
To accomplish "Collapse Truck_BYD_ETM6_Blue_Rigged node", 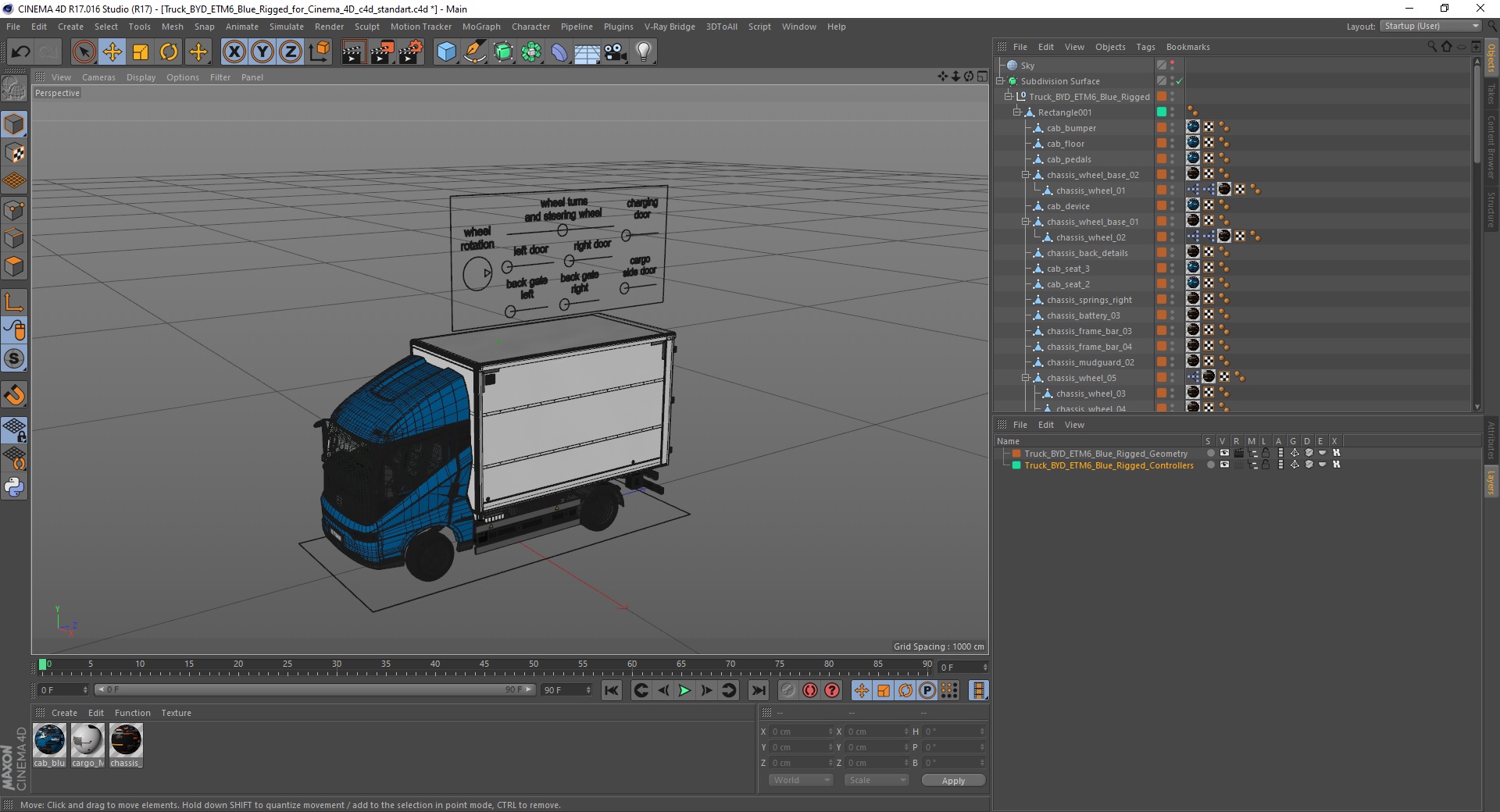I will (1009, 97).
